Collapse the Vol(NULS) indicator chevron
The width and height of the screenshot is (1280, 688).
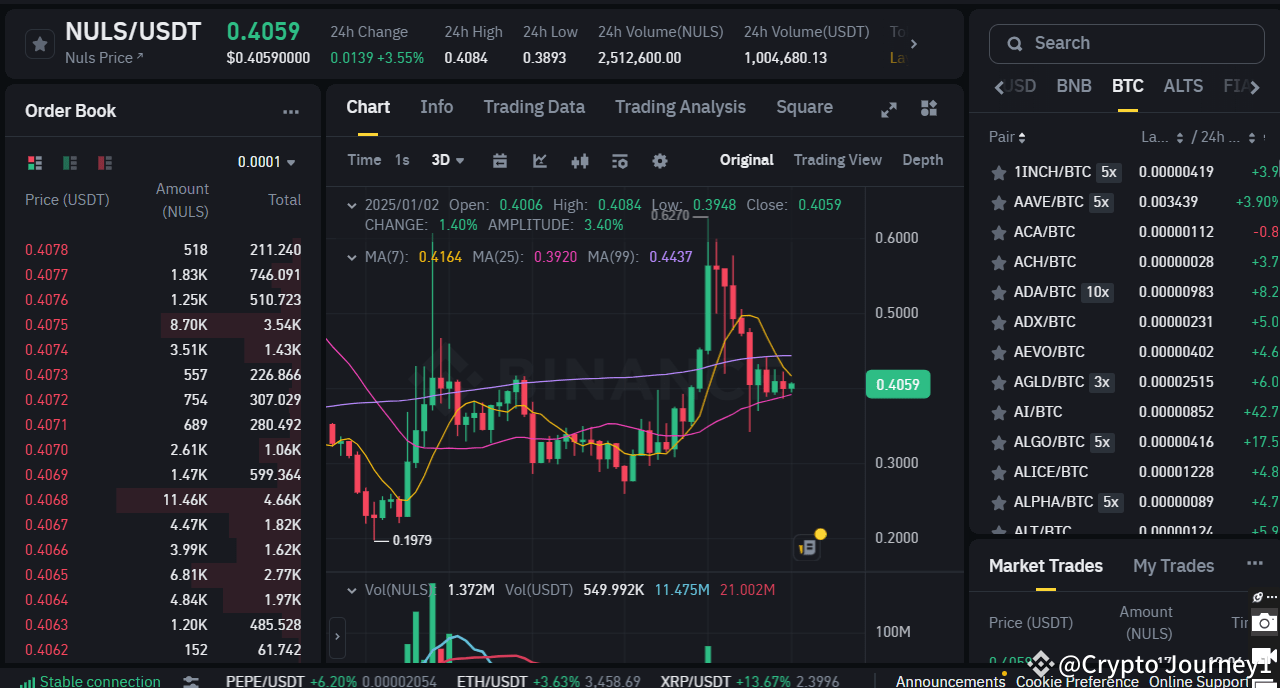(x=351, y=590)
